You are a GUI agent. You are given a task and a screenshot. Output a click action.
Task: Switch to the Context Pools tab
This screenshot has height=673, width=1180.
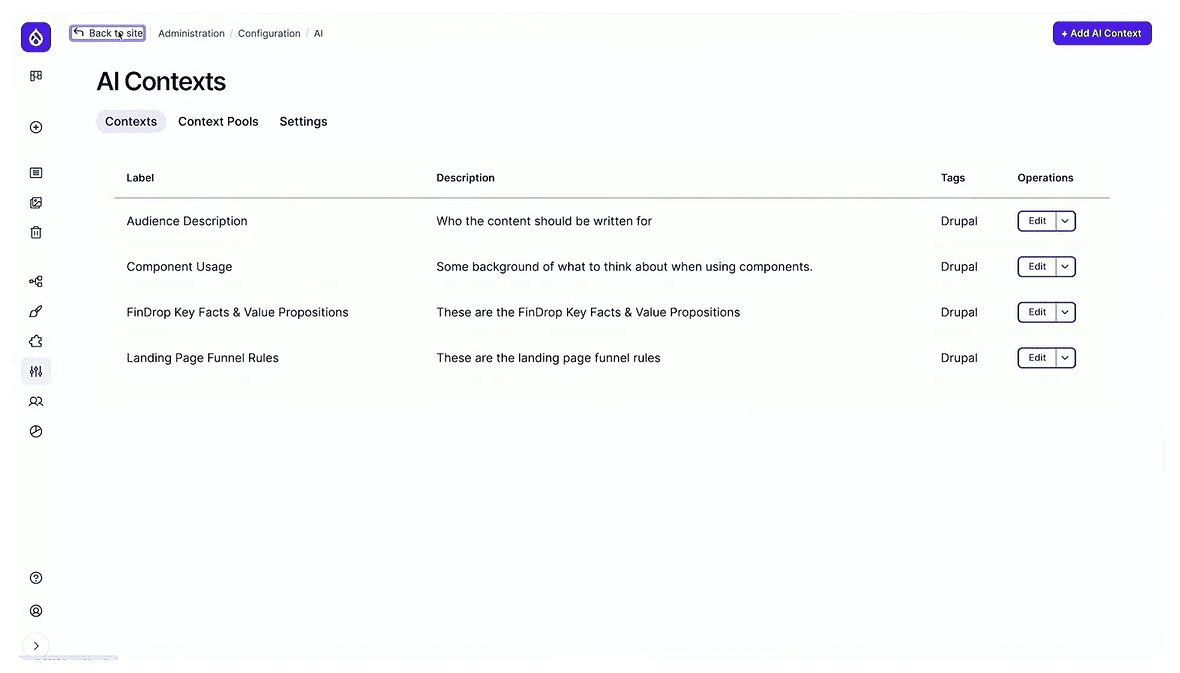pos(218,121)
